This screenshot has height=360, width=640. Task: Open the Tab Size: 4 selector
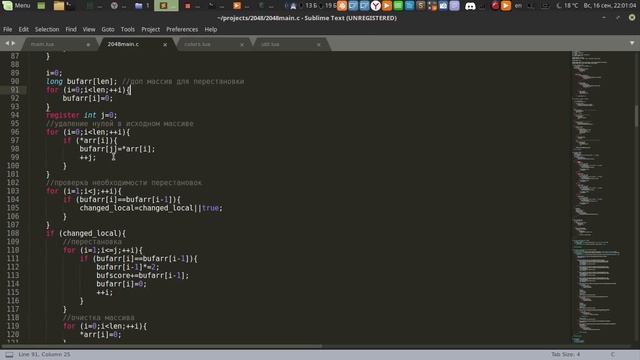click(x=565, y=354)
